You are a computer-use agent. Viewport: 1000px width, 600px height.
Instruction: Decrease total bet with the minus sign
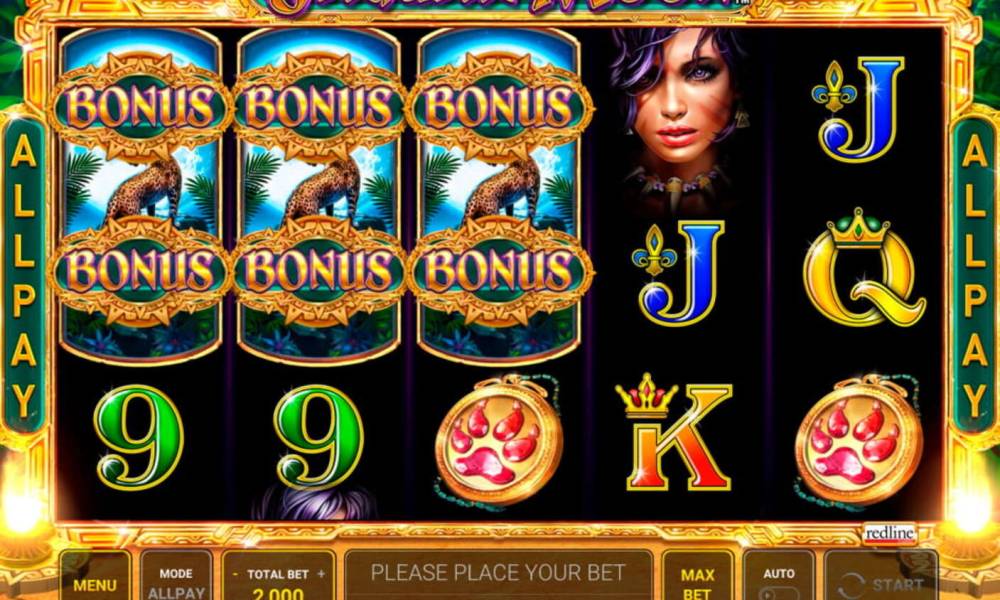[x=235, y=574]
